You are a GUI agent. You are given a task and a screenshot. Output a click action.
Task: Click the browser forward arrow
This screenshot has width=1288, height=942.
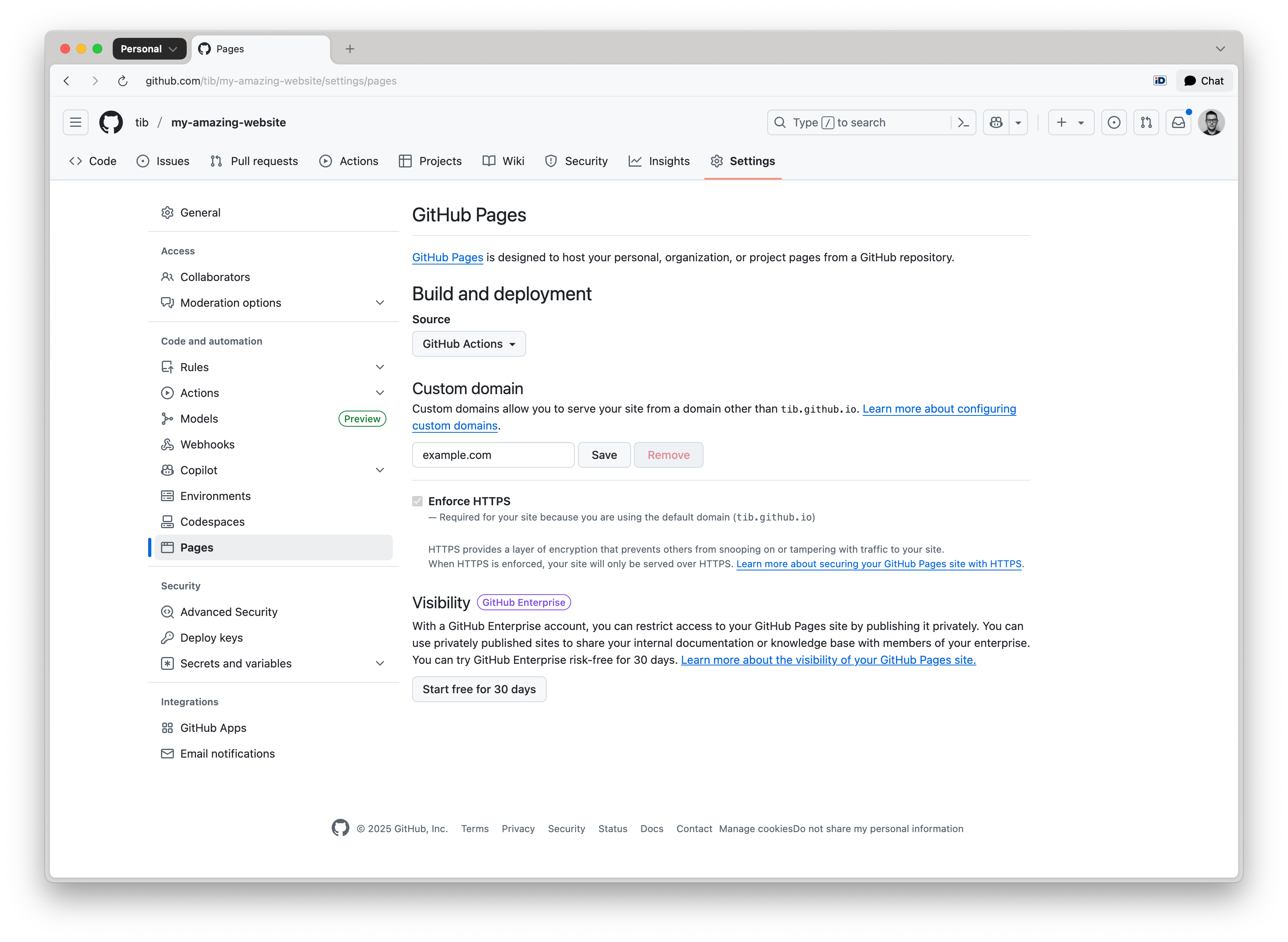(95, 81)
